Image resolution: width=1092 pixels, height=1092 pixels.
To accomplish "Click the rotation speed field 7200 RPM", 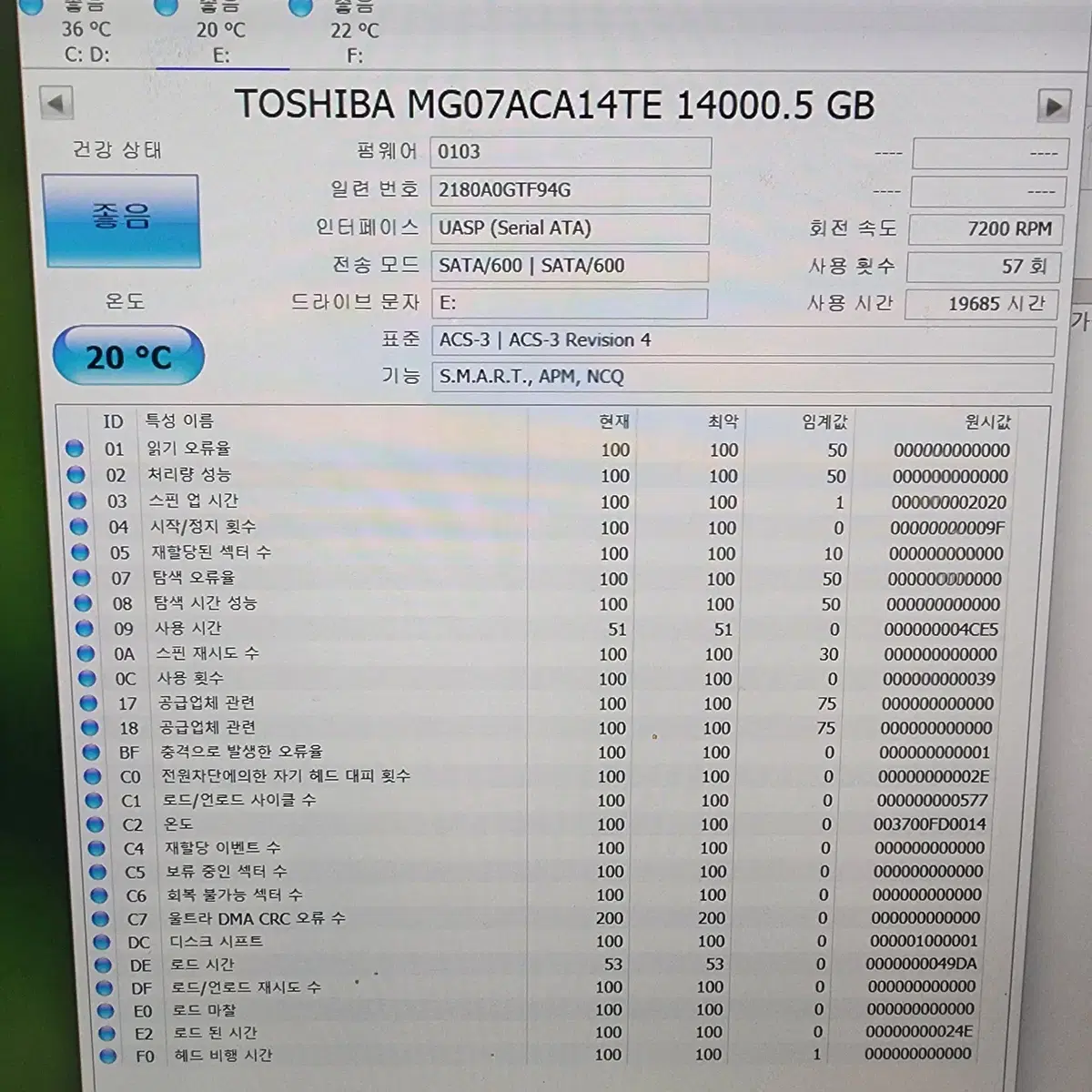I will (985, 229).
